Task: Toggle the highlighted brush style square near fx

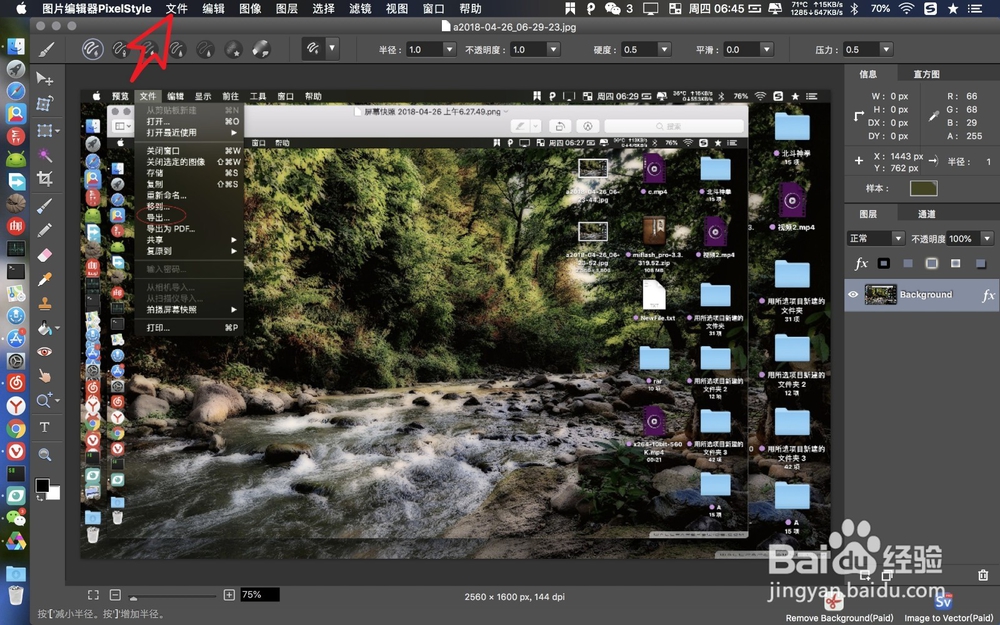Action: [931, 263]
